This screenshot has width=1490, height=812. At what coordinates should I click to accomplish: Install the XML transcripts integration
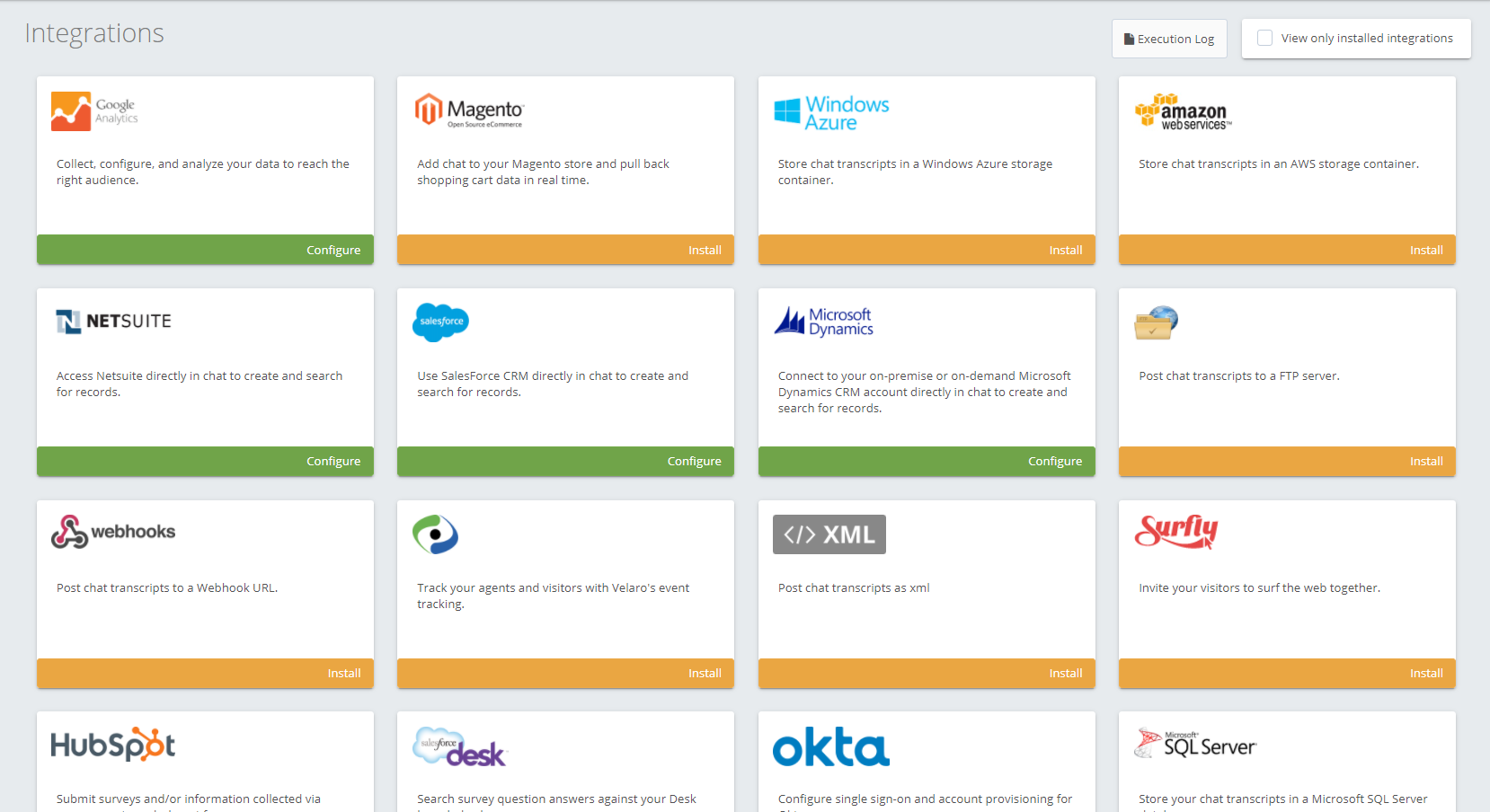pos(927,673)
